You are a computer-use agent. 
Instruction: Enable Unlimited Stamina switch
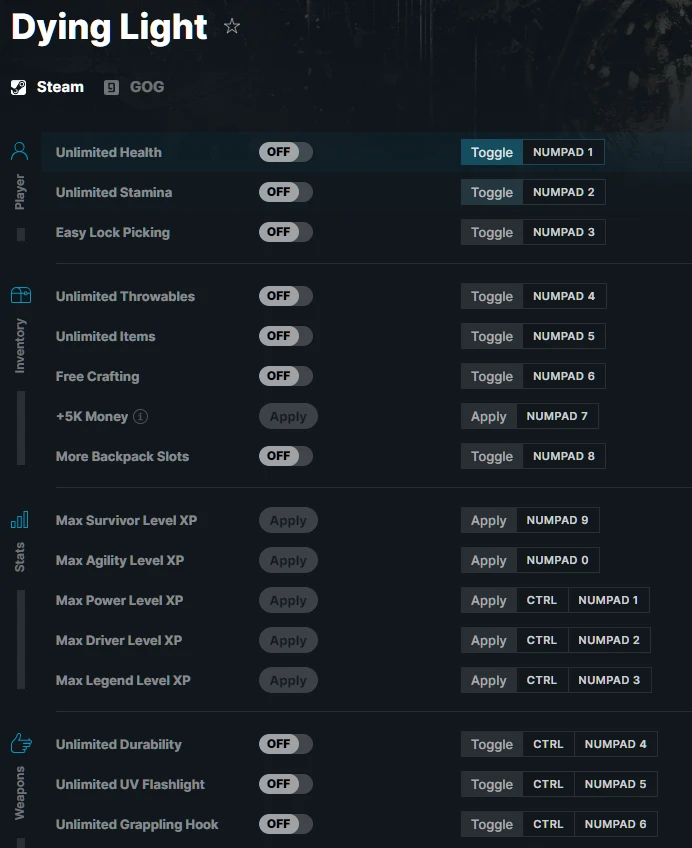(x=285, y=192)
